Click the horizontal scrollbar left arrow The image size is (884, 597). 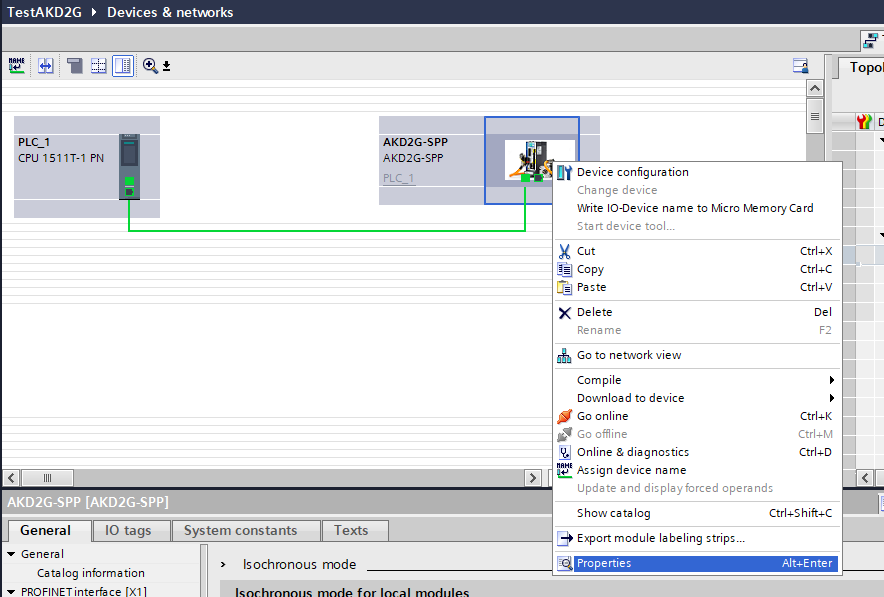tap(11, 478)
